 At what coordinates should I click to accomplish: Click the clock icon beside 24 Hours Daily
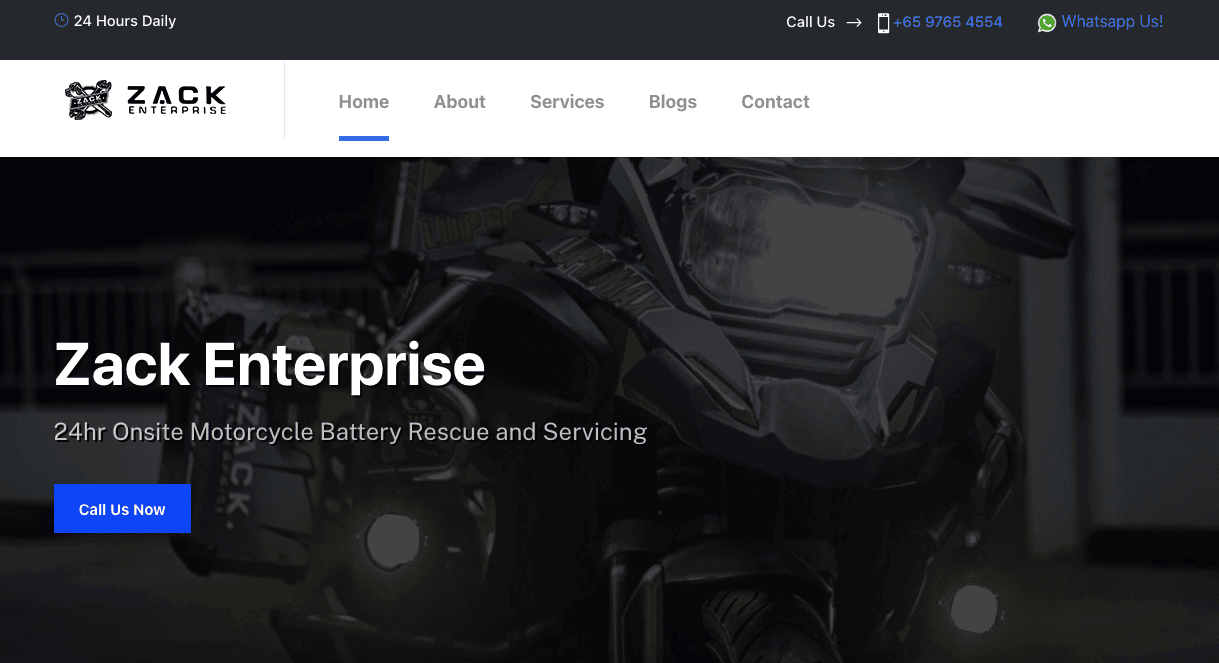[61, 20]
